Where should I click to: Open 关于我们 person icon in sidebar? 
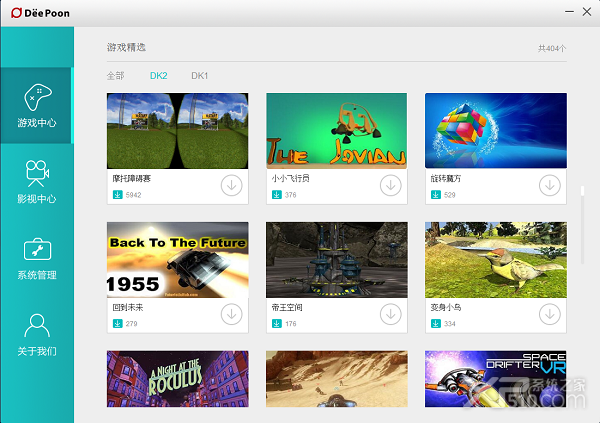point(37,325)
